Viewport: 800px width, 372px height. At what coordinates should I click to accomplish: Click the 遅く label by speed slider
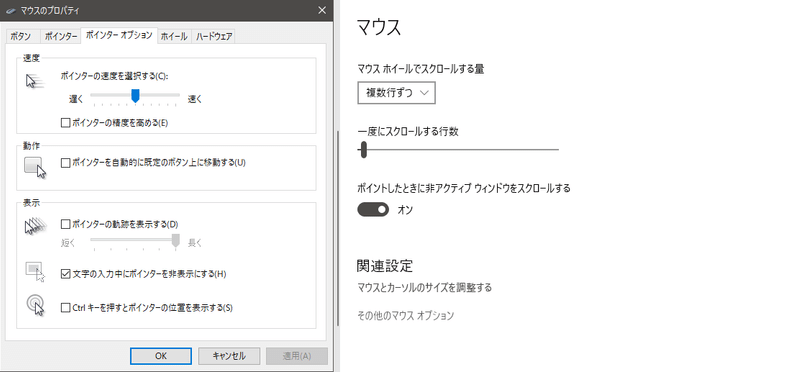point(76,100)
